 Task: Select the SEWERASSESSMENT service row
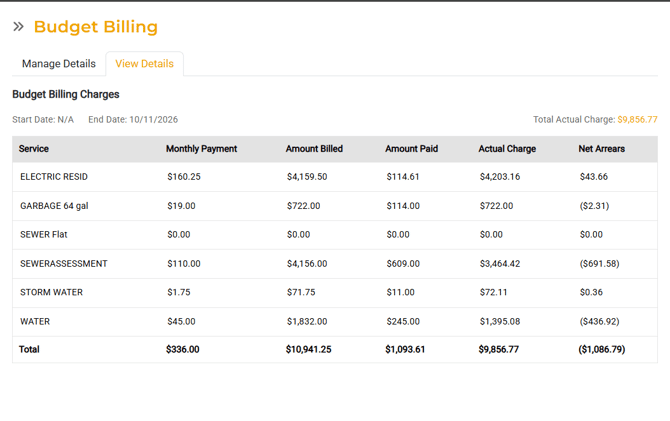(x=64, y=264)
